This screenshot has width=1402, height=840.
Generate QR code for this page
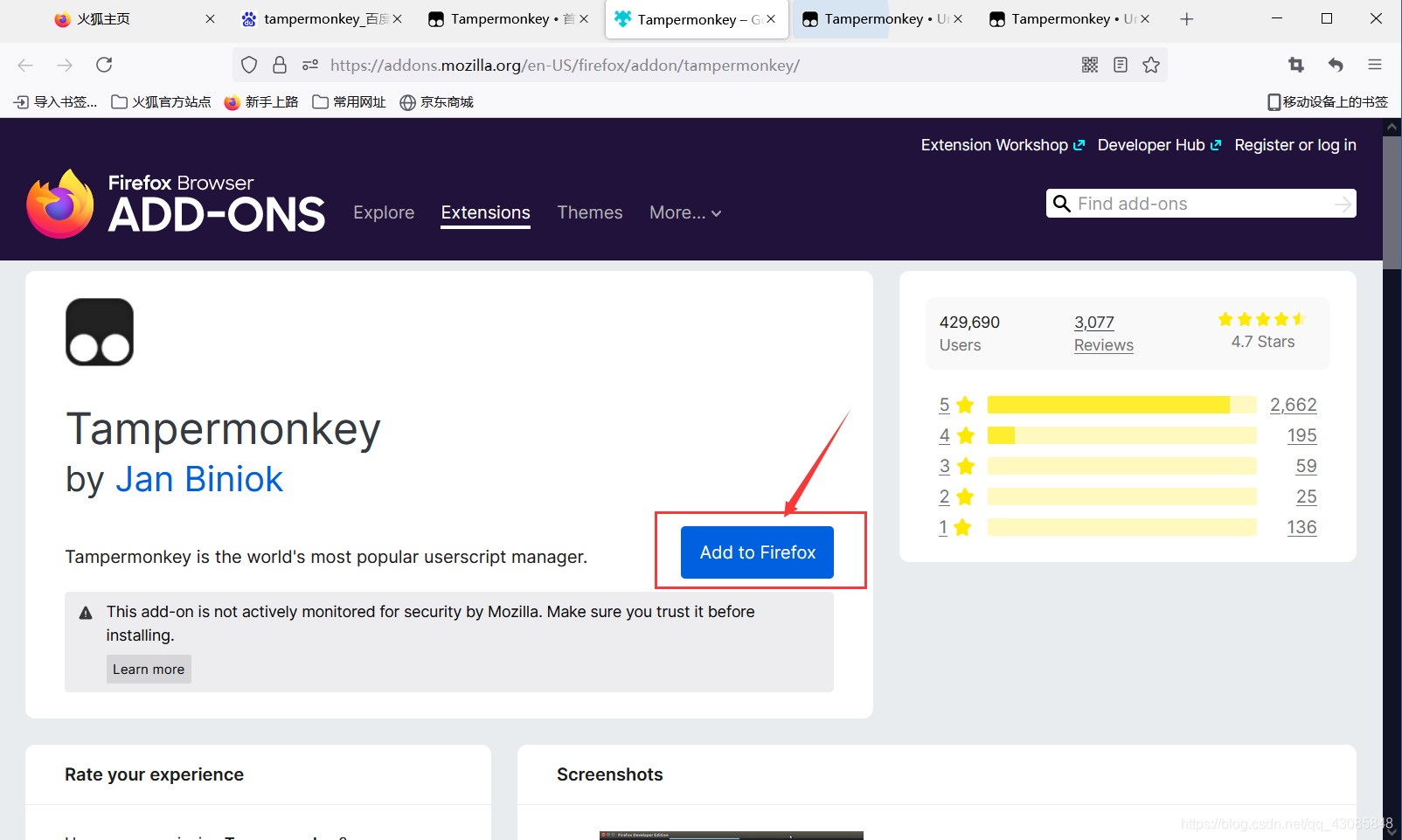tap(1090, 65)
